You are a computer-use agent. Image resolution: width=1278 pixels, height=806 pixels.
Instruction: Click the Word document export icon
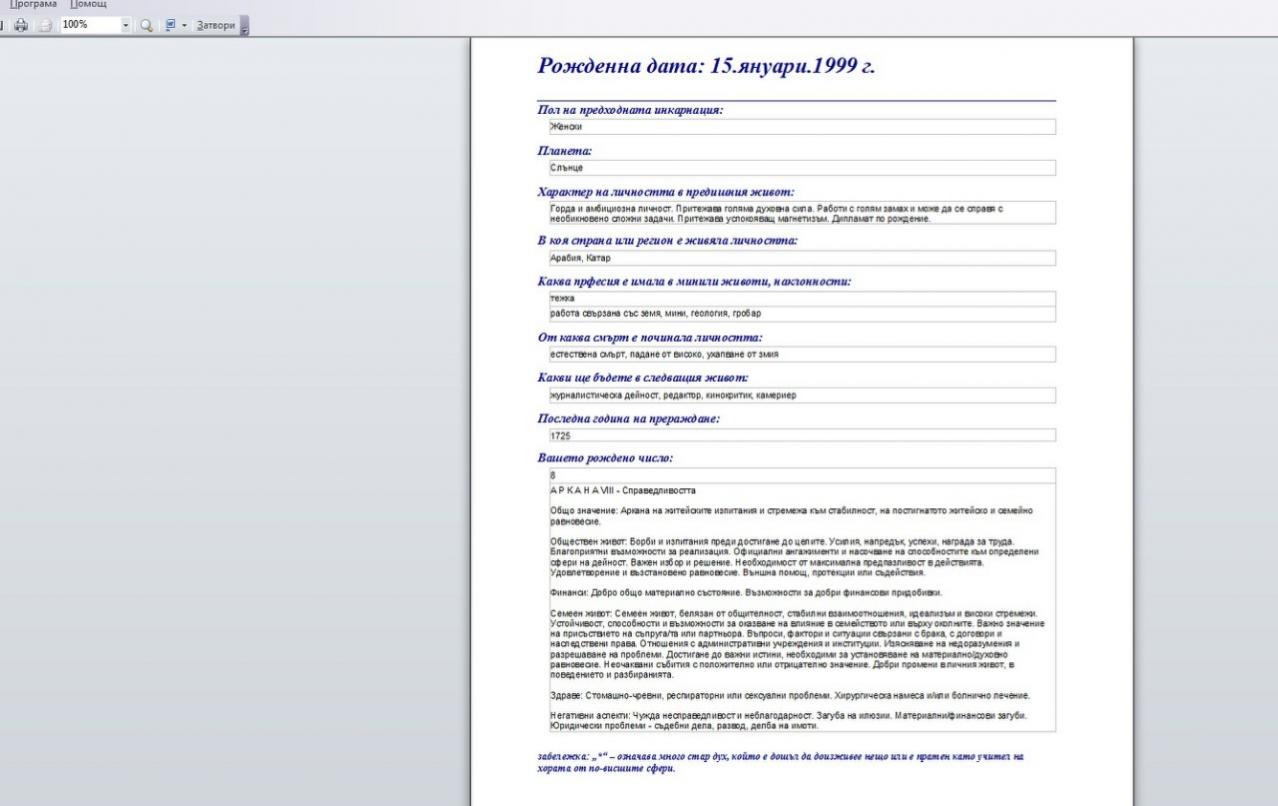171,24
